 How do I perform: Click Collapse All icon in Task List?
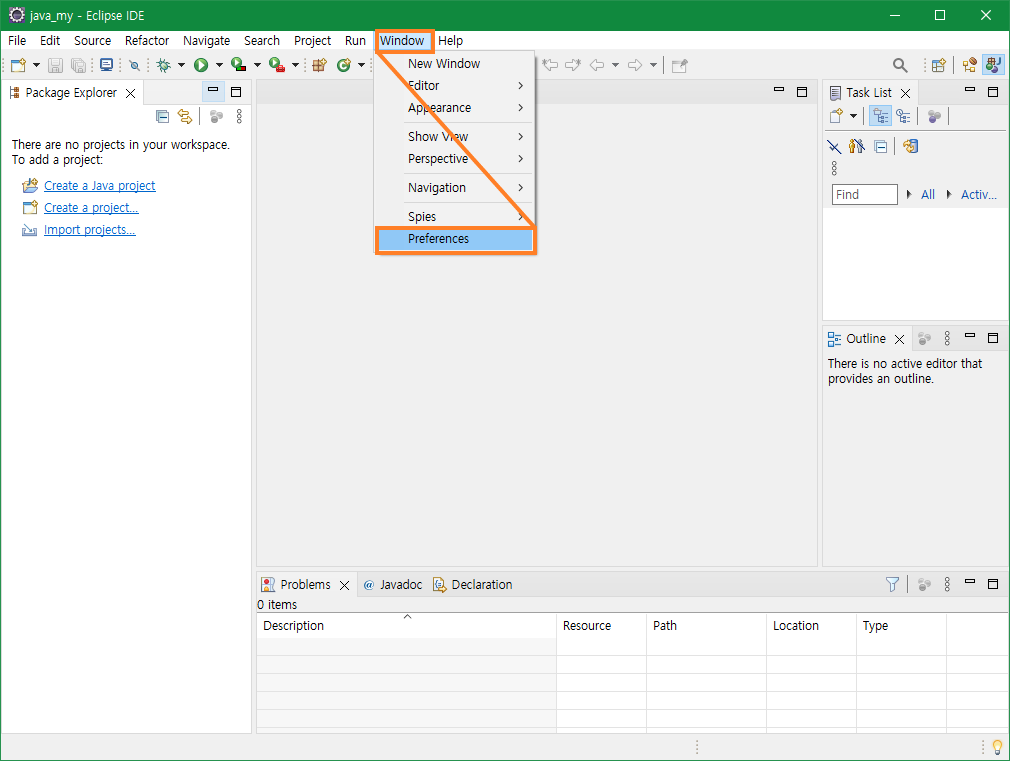881,147
